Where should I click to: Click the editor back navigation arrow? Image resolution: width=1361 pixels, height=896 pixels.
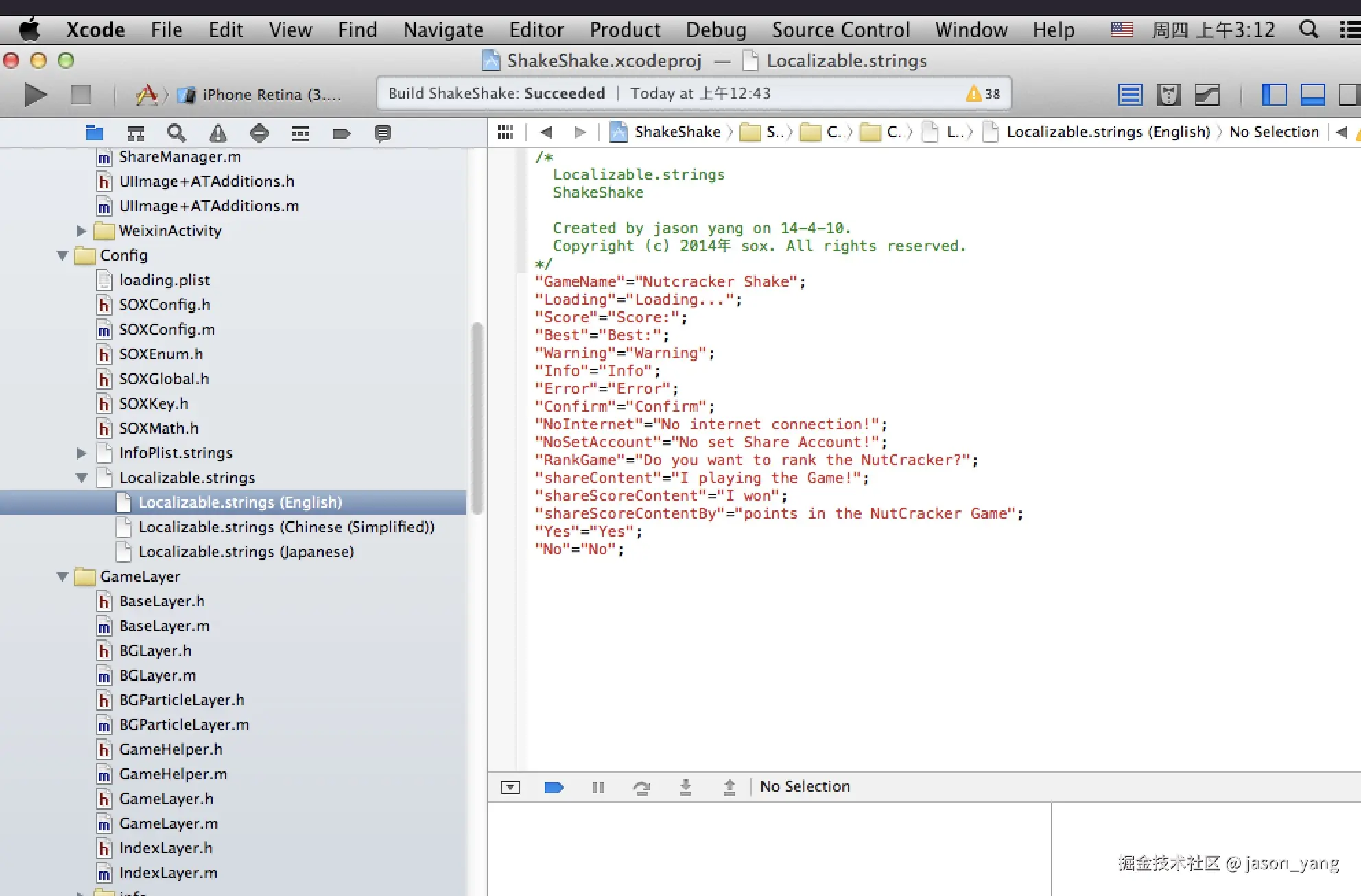546,132
